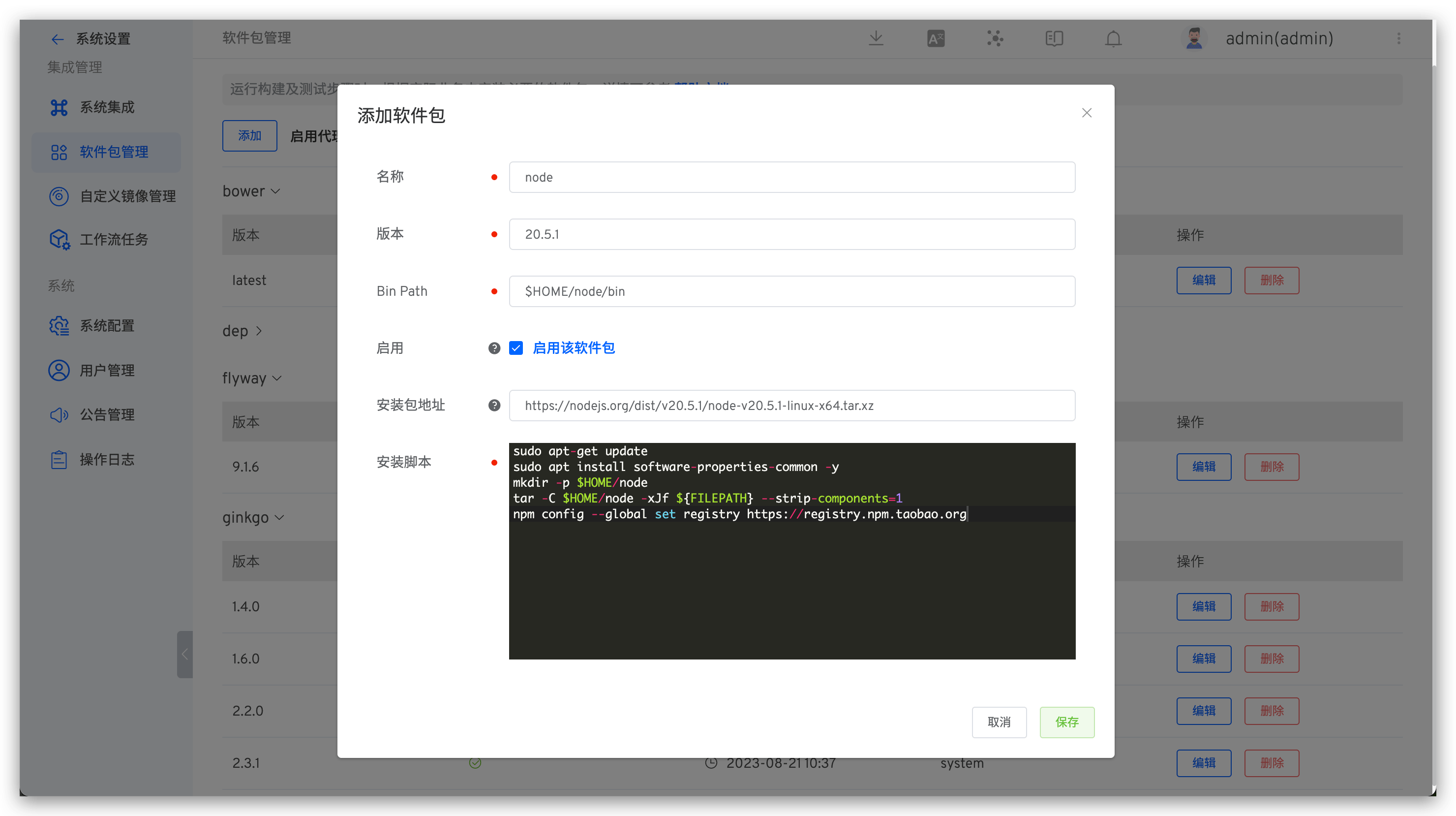The image size is (1456, 816).
Task: Click help icon beside 安装包地址
Action: click(494, 406)
